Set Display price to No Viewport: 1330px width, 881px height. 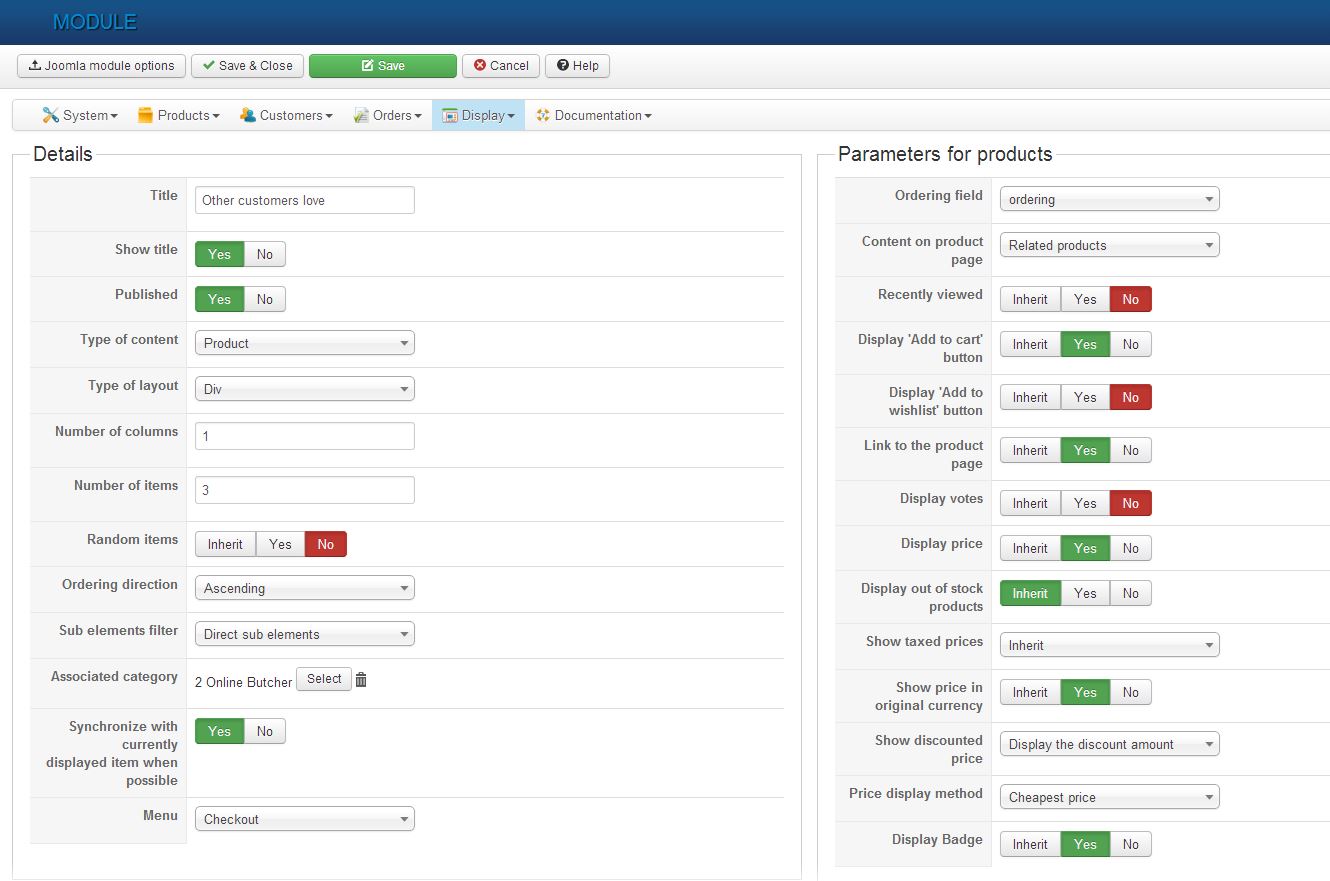[1131, 548]
